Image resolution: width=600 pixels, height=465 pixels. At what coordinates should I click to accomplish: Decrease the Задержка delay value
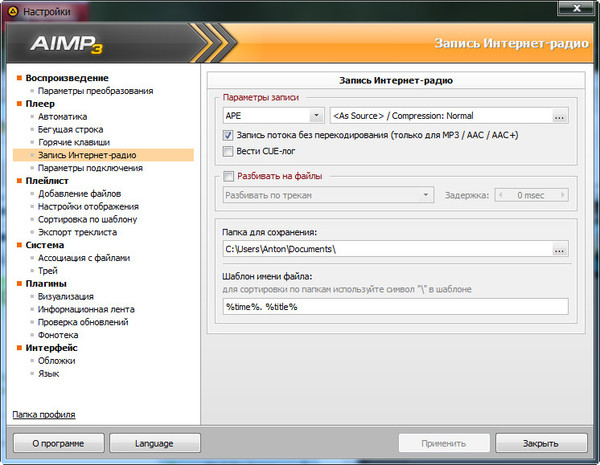(x=501, y=195)
